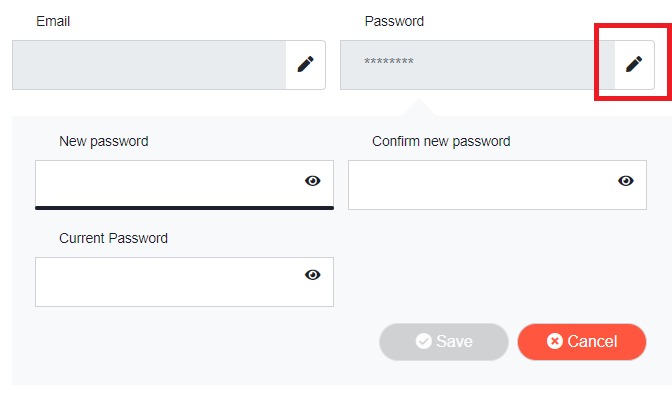Show the New password text via eye icon
Image resolution: width=672 pixels, height=401 pixels.
[x=313, y=181]
